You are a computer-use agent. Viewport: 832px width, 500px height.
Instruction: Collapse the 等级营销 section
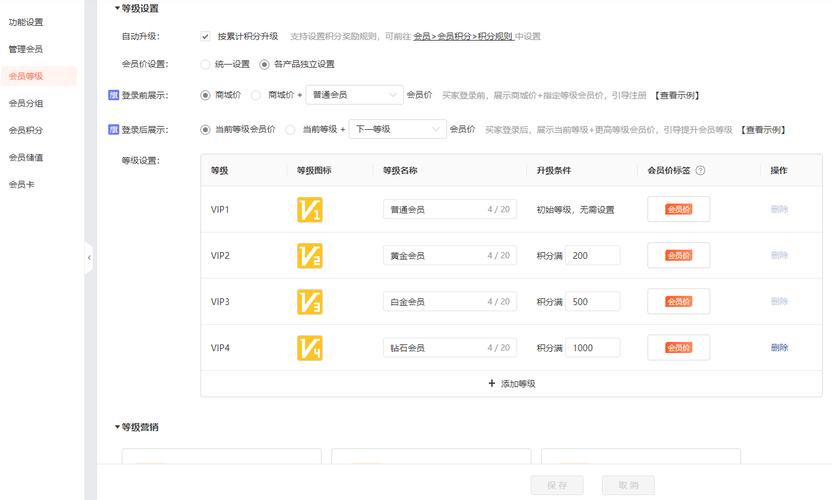pyautogui.click(x=117, y=427)
